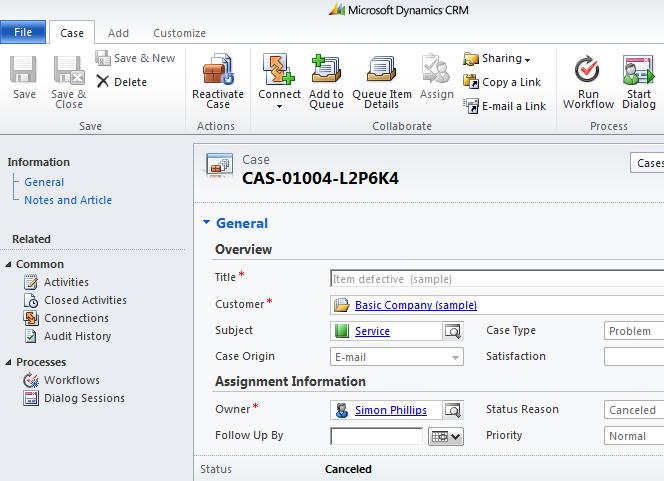Click the Reactivate Case icon
The width and height of the screenshot is (664, 481).
click(218, 69)
